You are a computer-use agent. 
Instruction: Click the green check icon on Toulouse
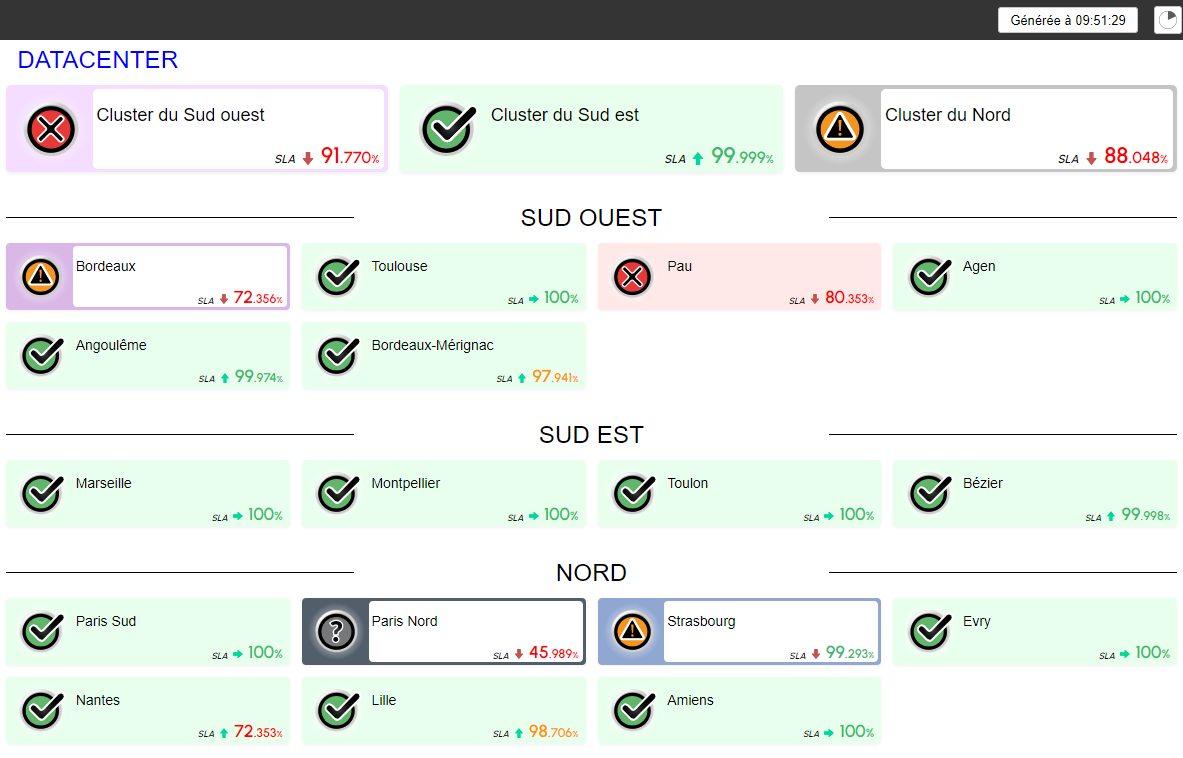(x=337, y=277)
